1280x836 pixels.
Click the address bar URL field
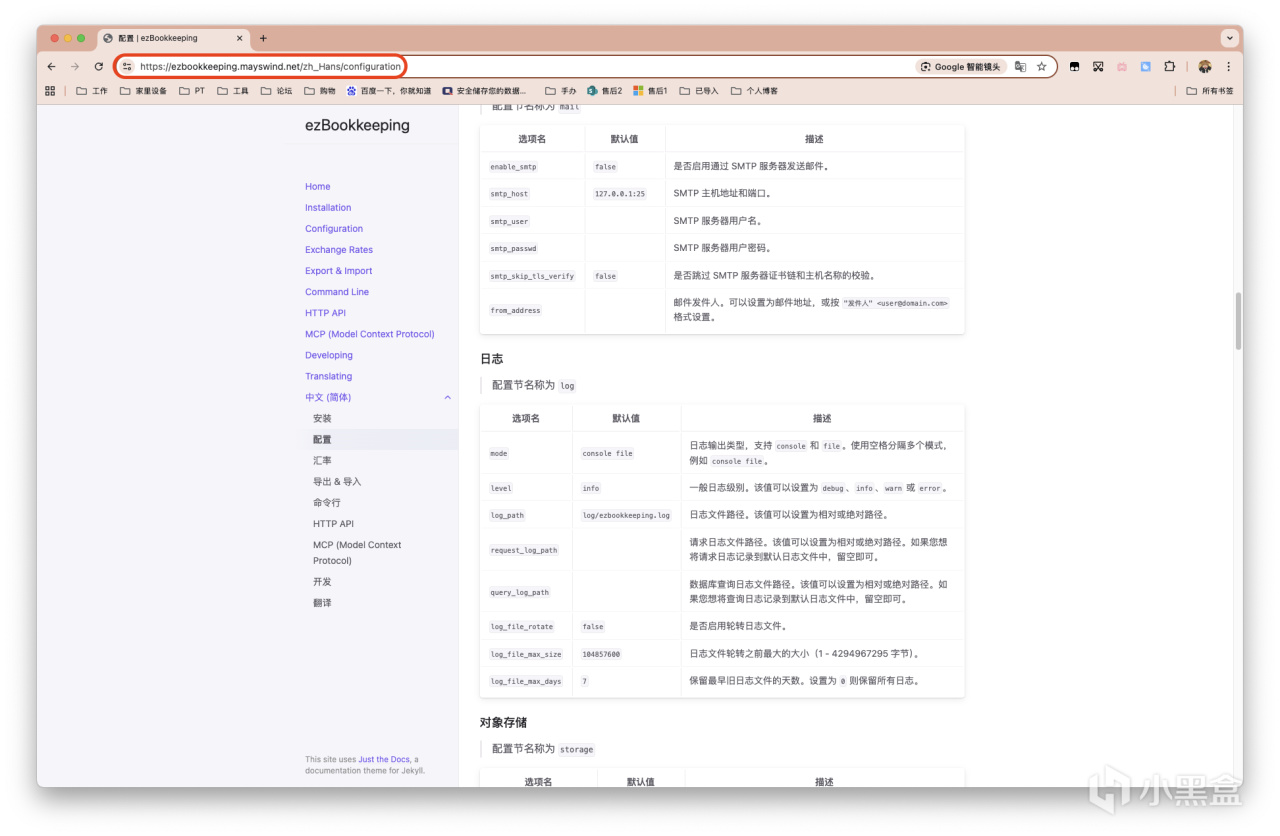[x=520, y=67]
